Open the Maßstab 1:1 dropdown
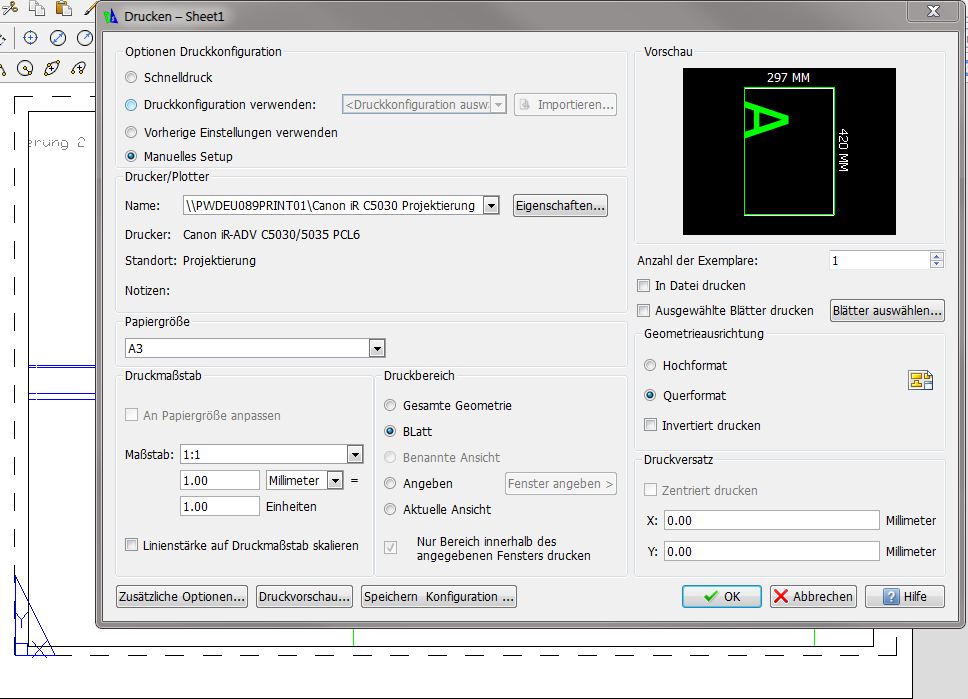Viewport: 968px width, 699px height. click(x=355, y=455)
